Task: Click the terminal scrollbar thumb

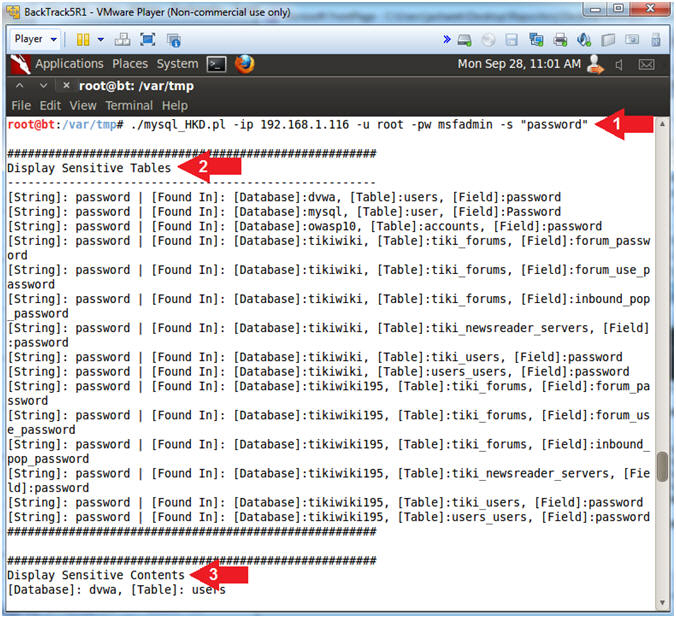Action: [662, 467]
